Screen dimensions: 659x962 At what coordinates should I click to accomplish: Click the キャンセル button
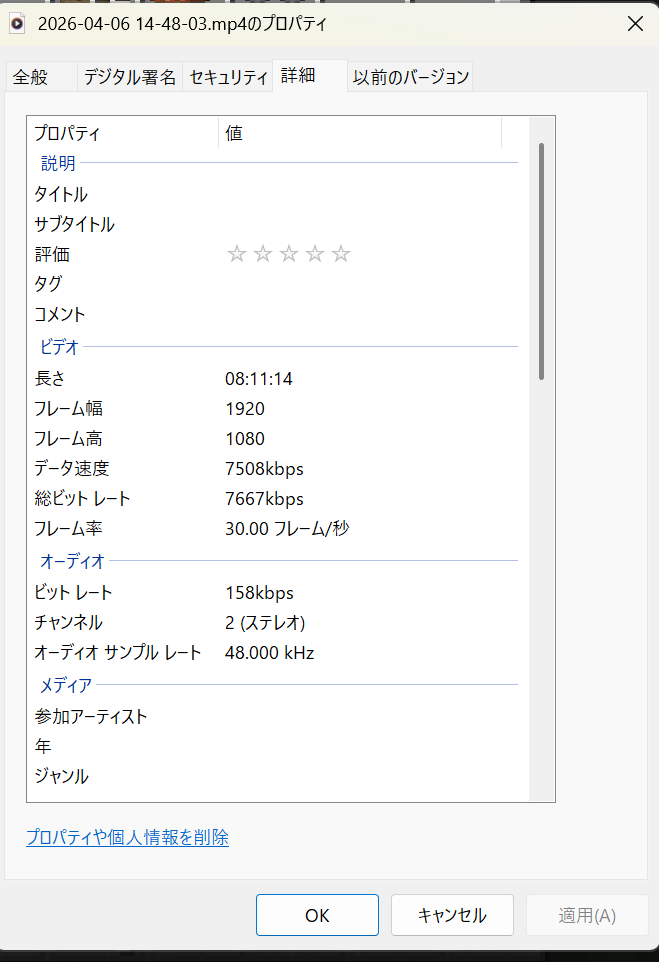pyautogui.click(x=452, y=915)
